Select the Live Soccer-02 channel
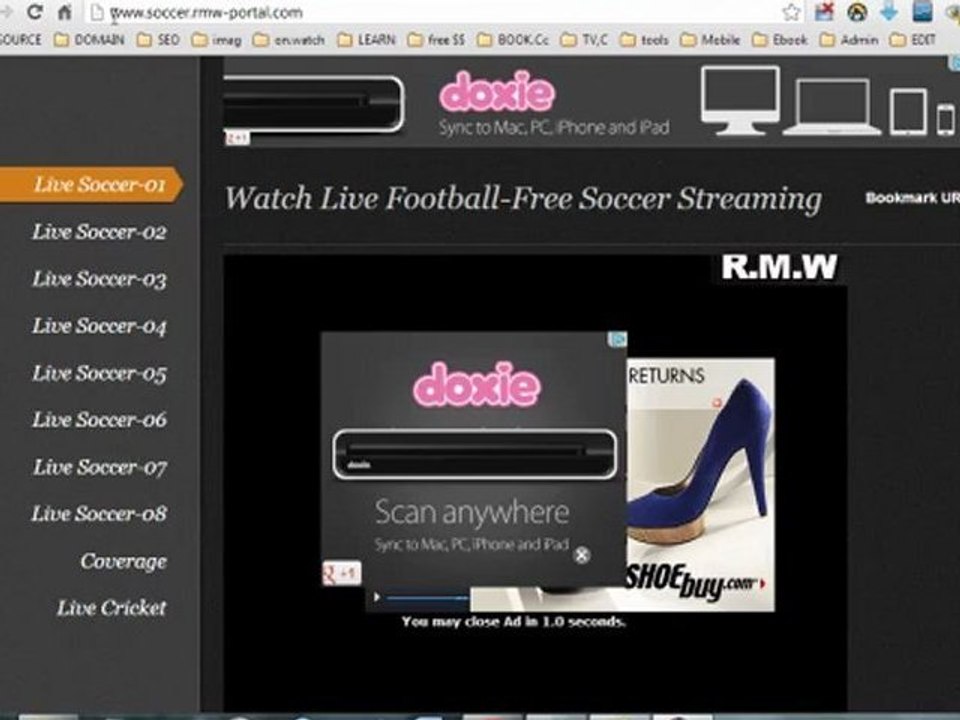The height and width of the screenshot is (720, 960). (99, 232)
